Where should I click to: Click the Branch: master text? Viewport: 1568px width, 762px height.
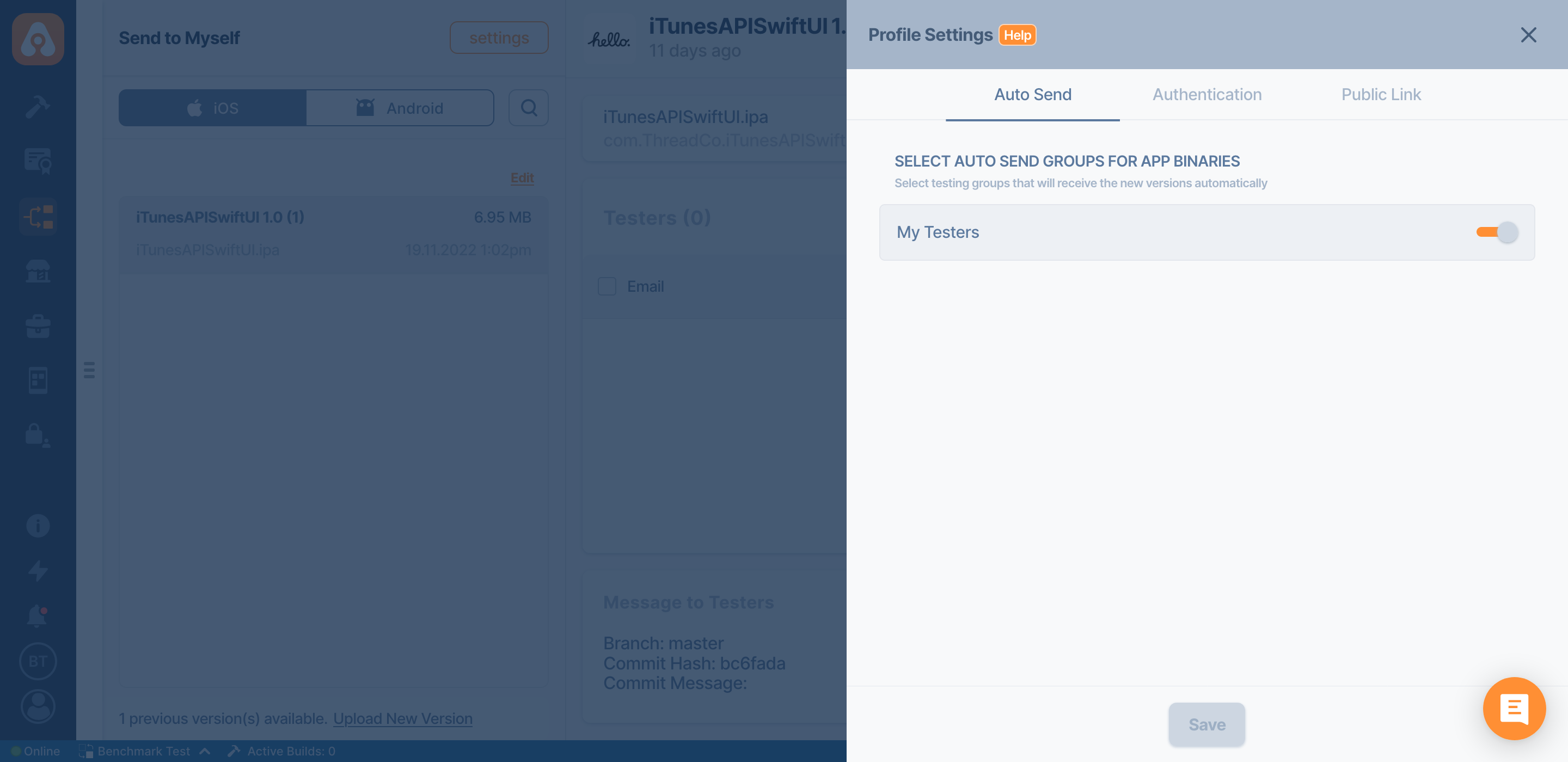pos(663,643)
